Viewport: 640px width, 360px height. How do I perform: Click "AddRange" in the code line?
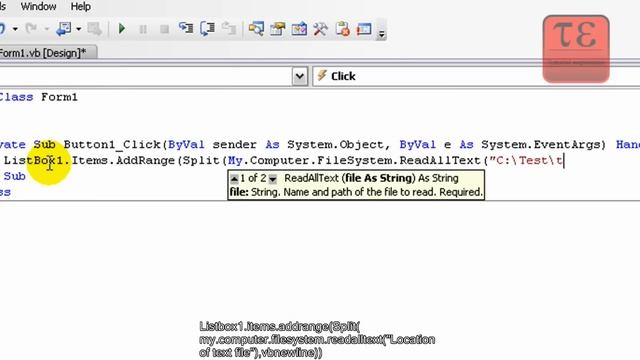pyautogui.click(x=145, y=160)
